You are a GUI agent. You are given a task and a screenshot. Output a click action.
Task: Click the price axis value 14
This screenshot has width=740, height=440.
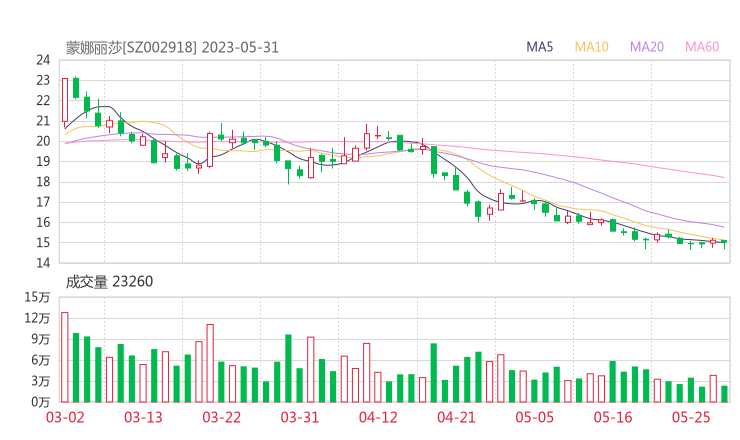pyautogui.click(x=43, y=263)
